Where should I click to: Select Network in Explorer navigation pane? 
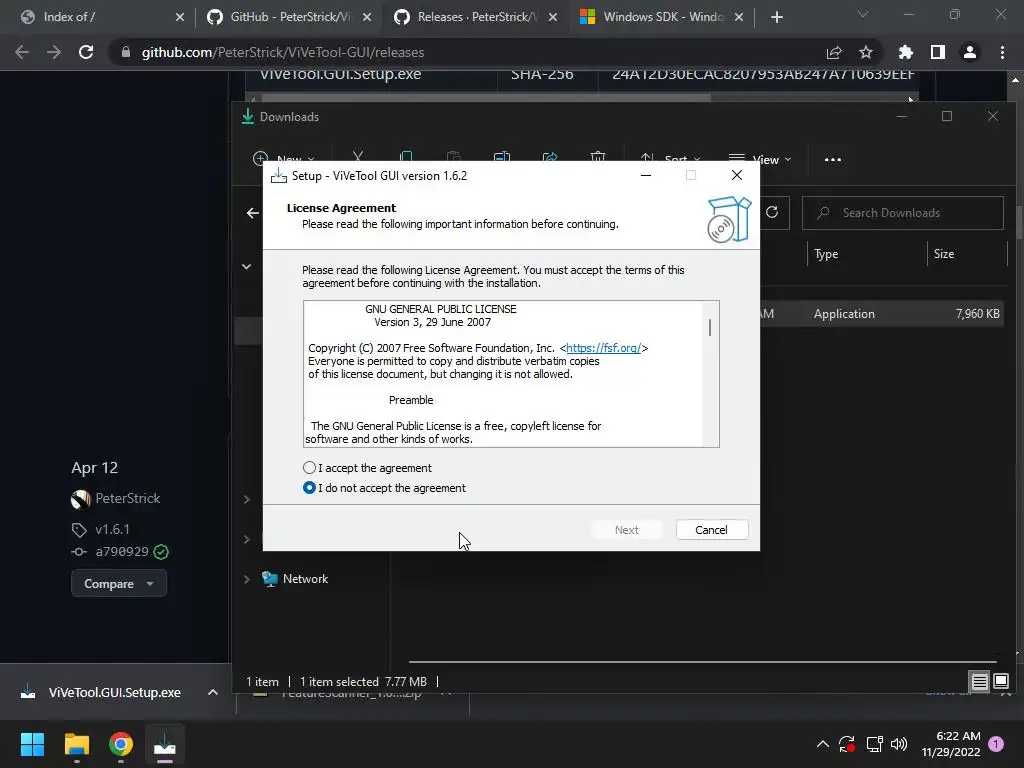306,579
